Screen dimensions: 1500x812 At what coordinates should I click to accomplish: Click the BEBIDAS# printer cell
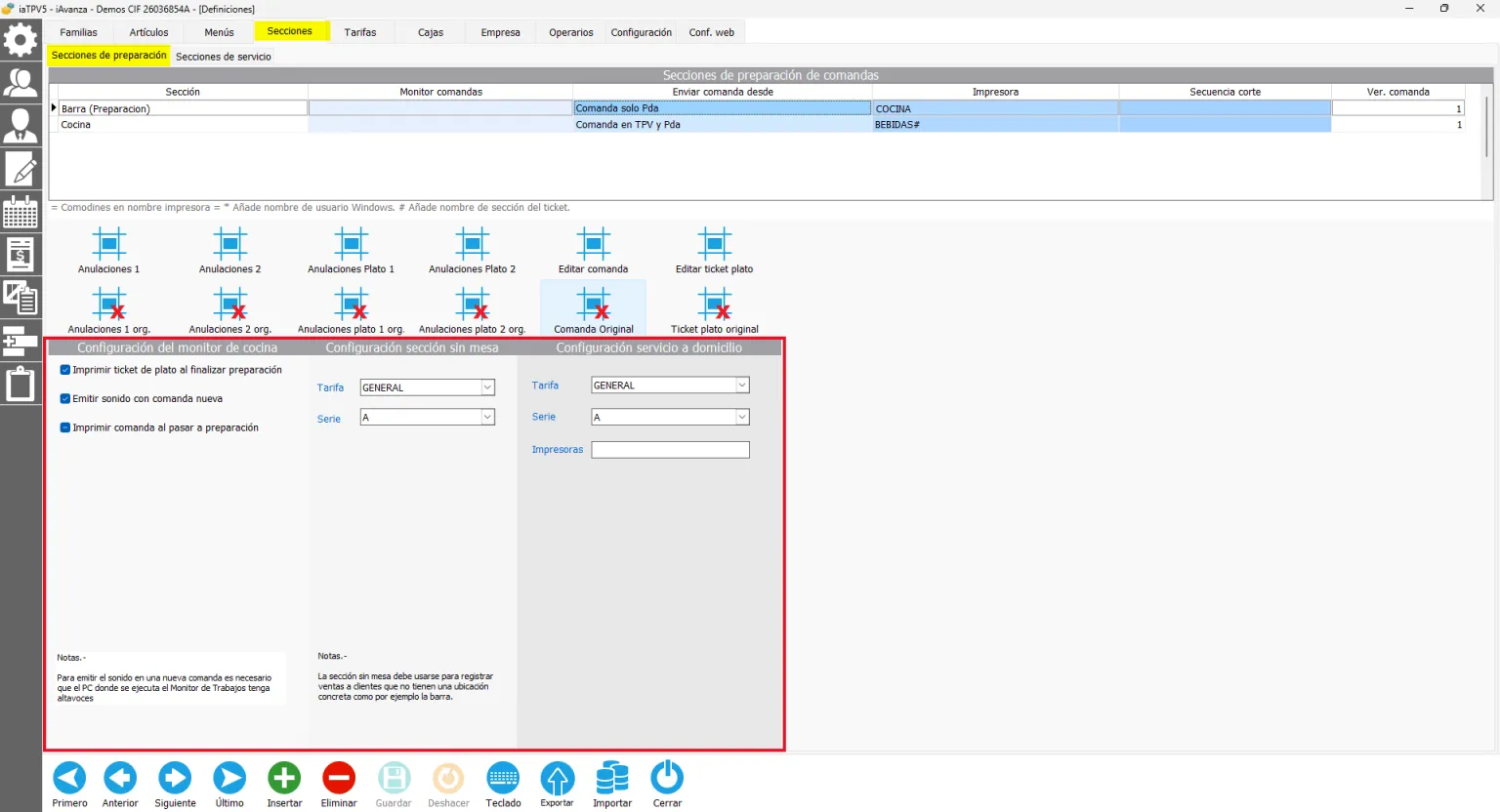[995, 125]
